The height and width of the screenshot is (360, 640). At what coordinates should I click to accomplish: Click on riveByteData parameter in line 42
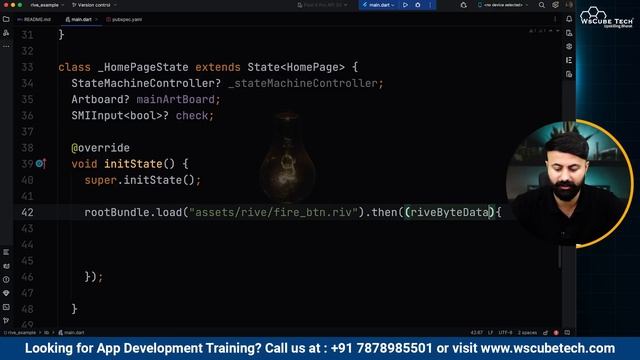click(x=449, y=212)
